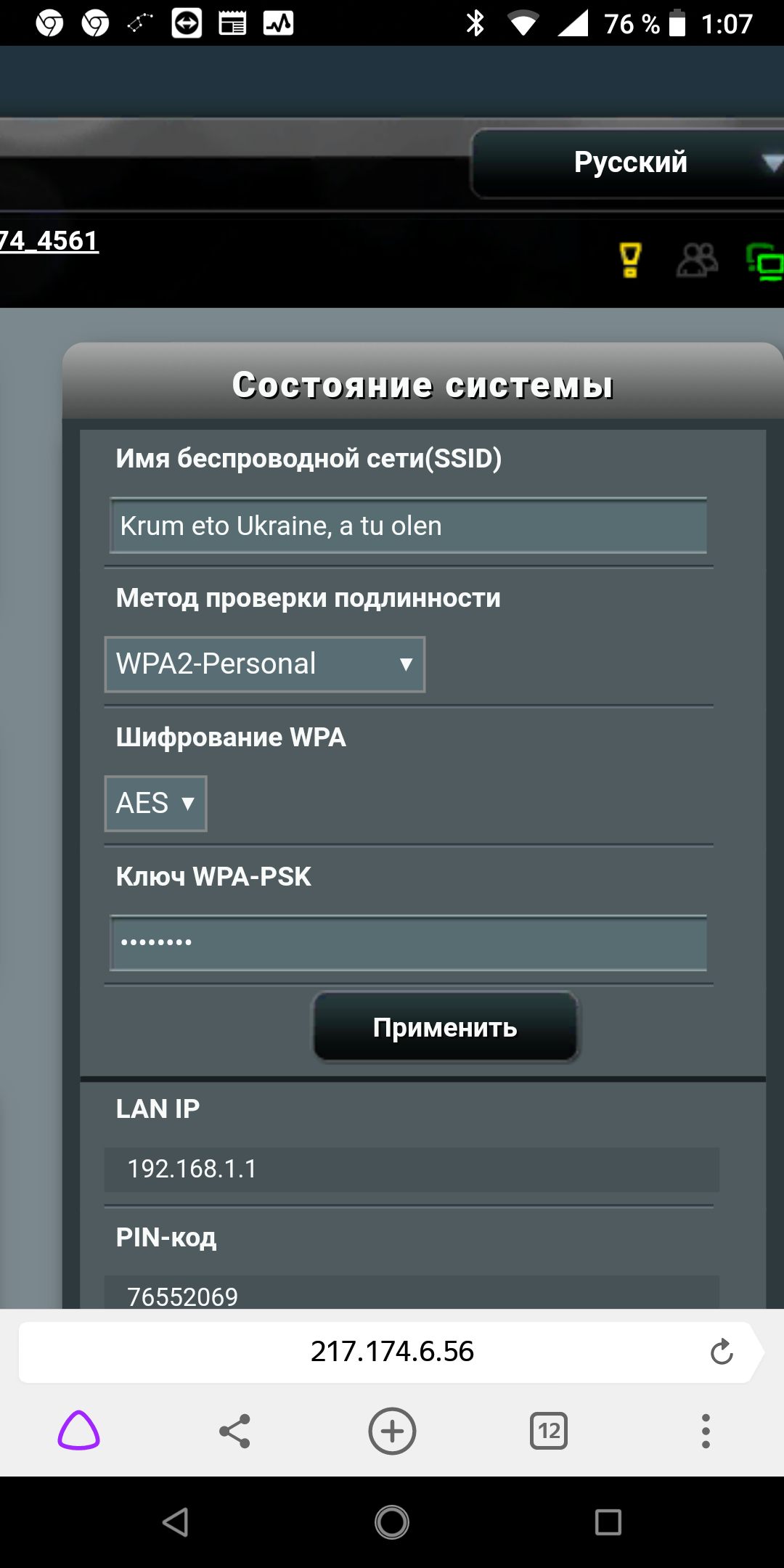Open the WPA2-Personal authentication dropdown
The width and height of the screenshot is (784, 1568).
coord(265,664)
